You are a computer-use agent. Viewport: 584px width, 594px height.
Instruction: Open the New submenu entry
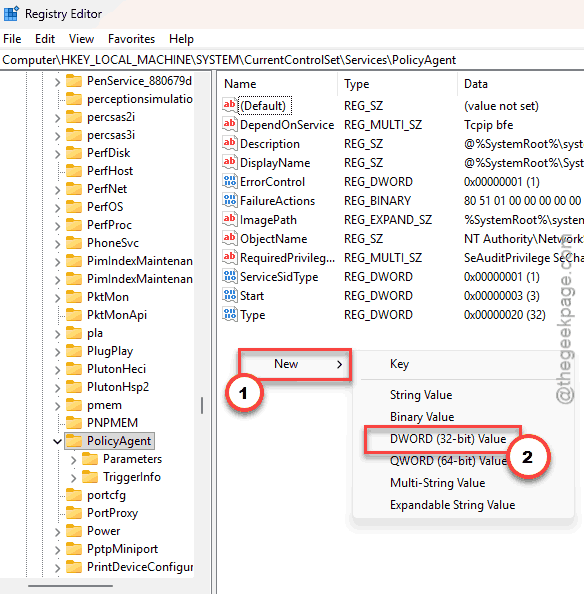click(295, 364)
